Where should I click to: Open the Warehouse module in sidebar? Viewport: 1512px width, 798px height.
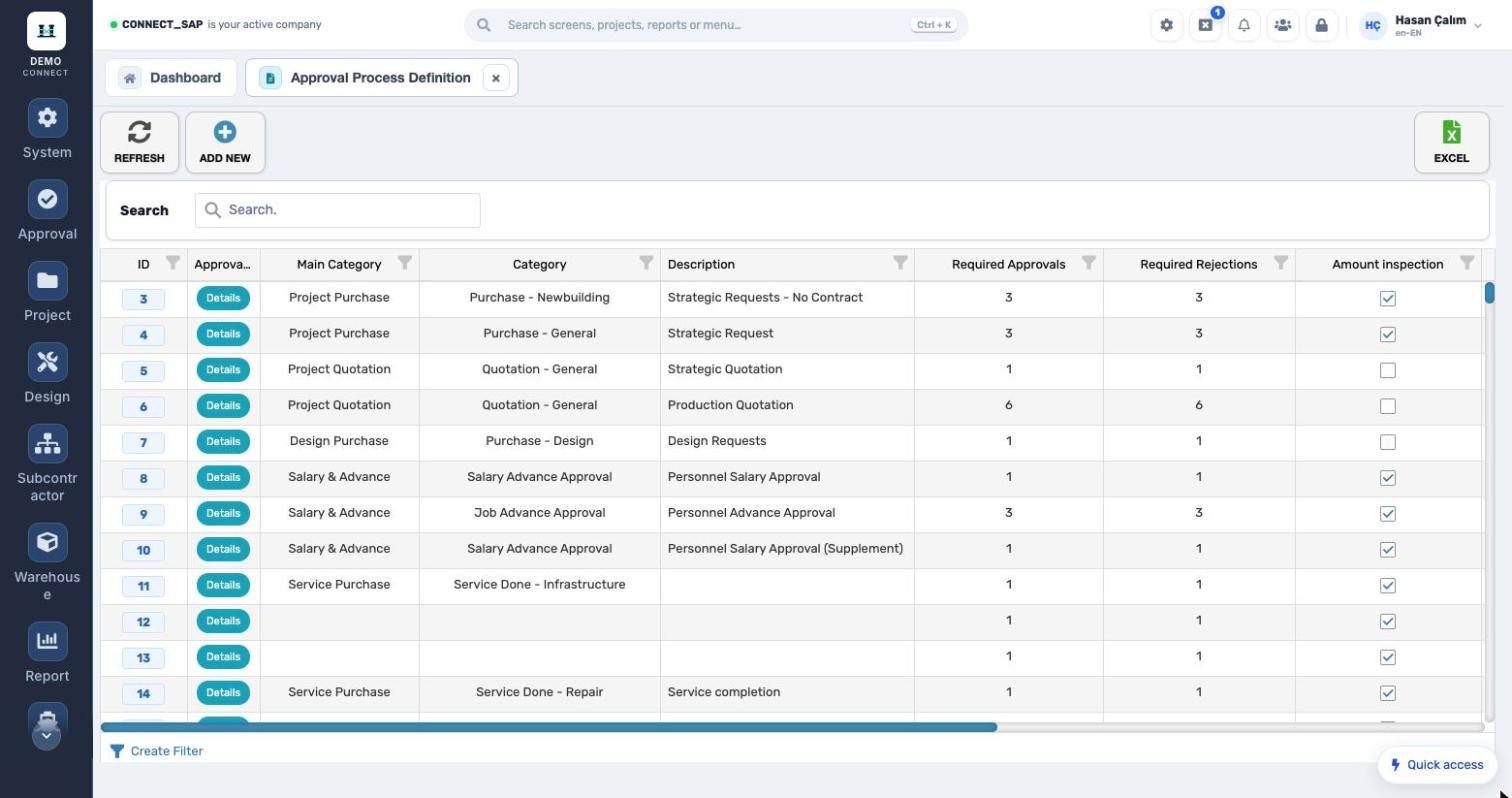point(47,562)
